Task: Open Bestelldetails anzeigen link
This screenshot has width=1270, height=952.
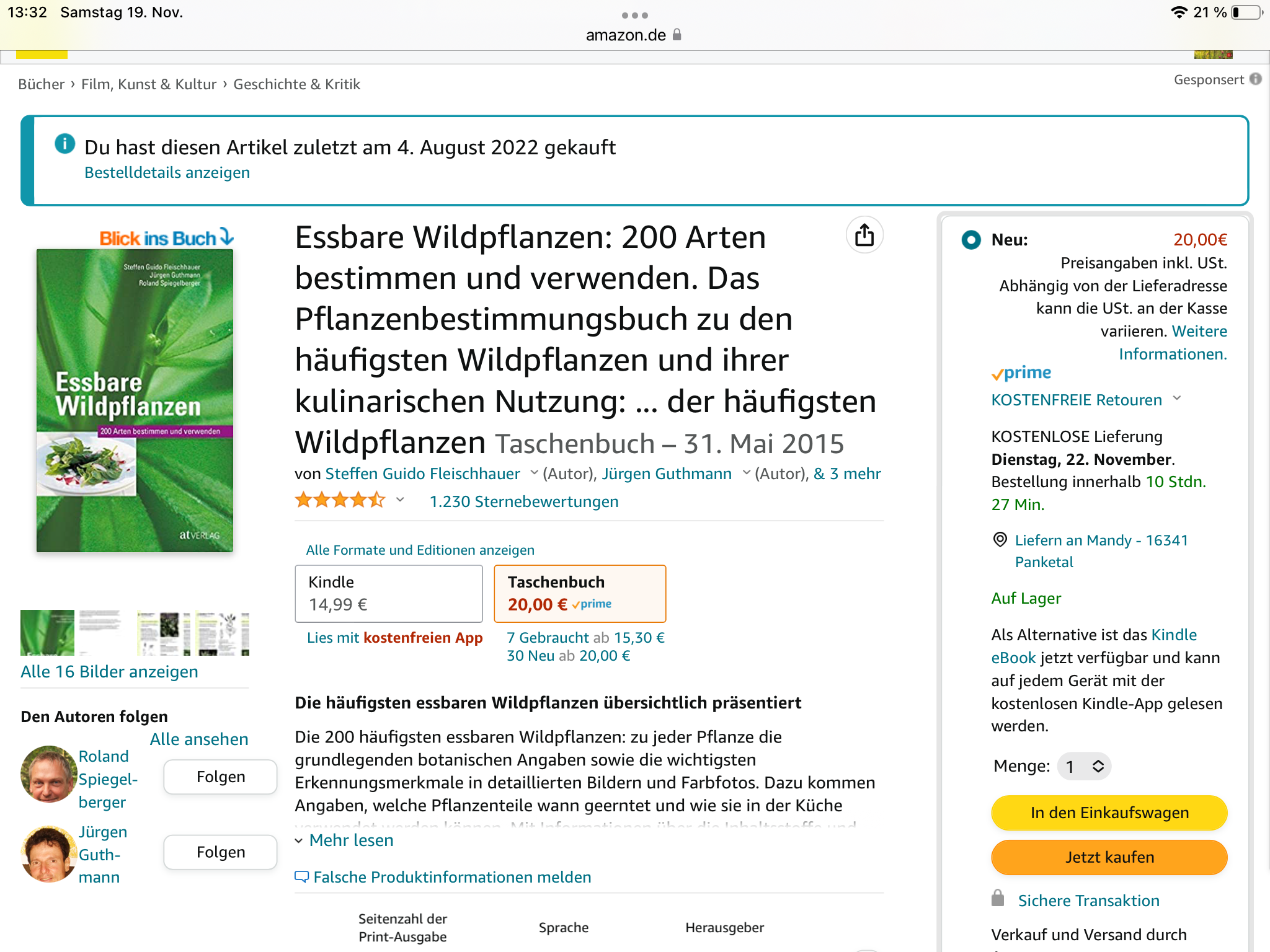Action: (x=167, y=173)
